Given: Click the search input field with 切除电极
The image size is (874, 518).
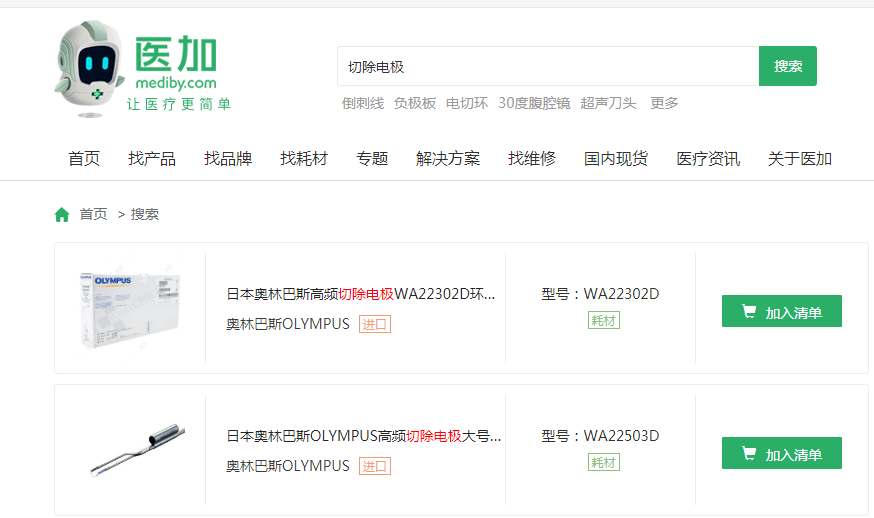Looking at the screenshot, I should tap(547, 66).
